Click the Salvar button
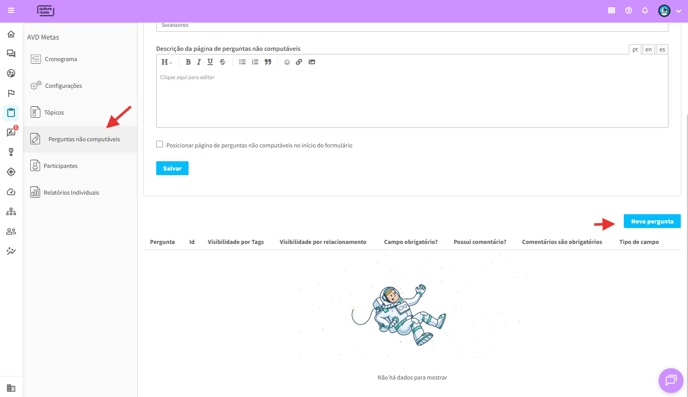 172,168
